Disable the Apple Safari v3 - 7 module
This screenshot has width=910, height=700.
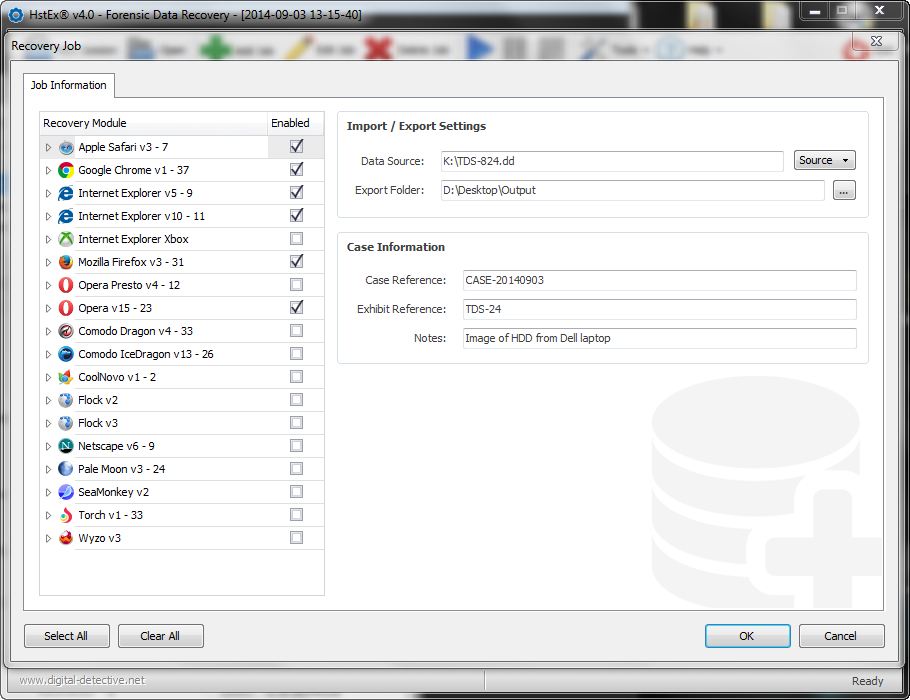[x=297, y=146]
